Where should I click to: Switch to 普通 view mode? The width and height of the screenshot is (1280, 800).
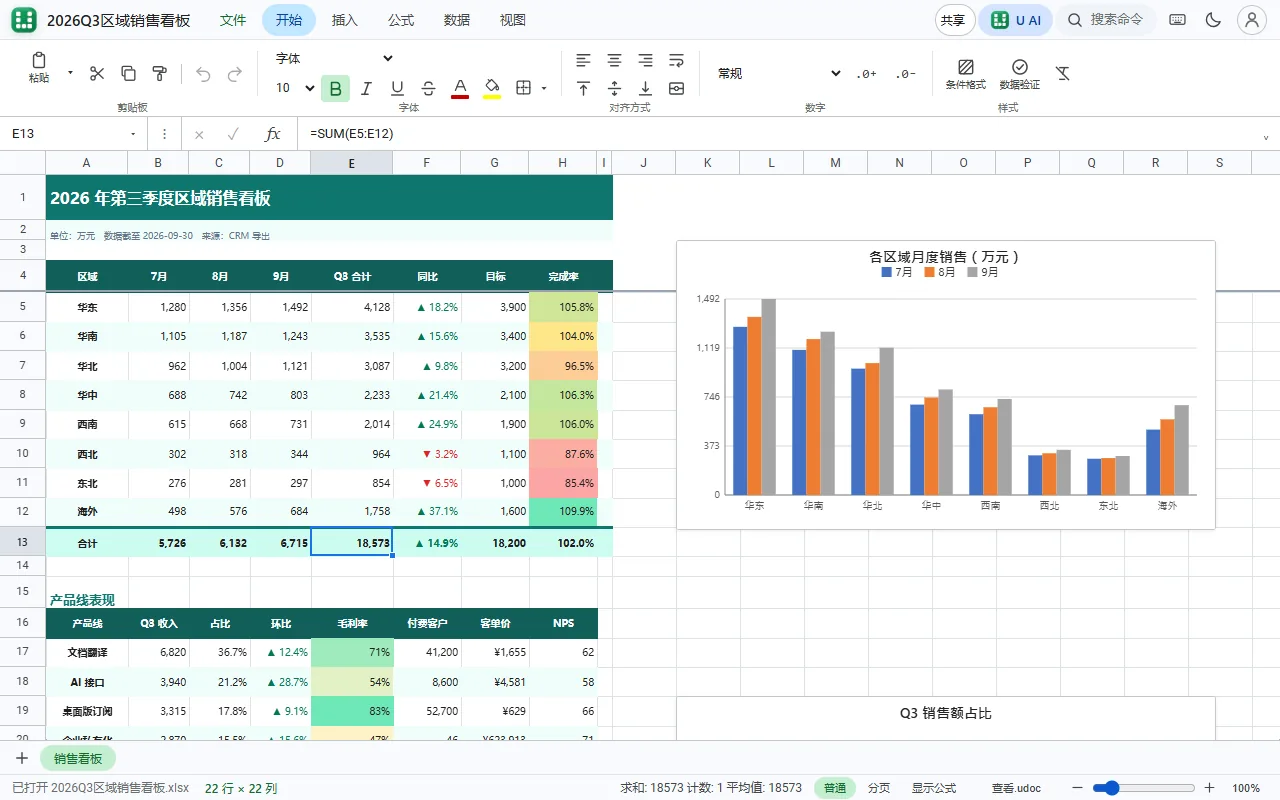[833, 788]
